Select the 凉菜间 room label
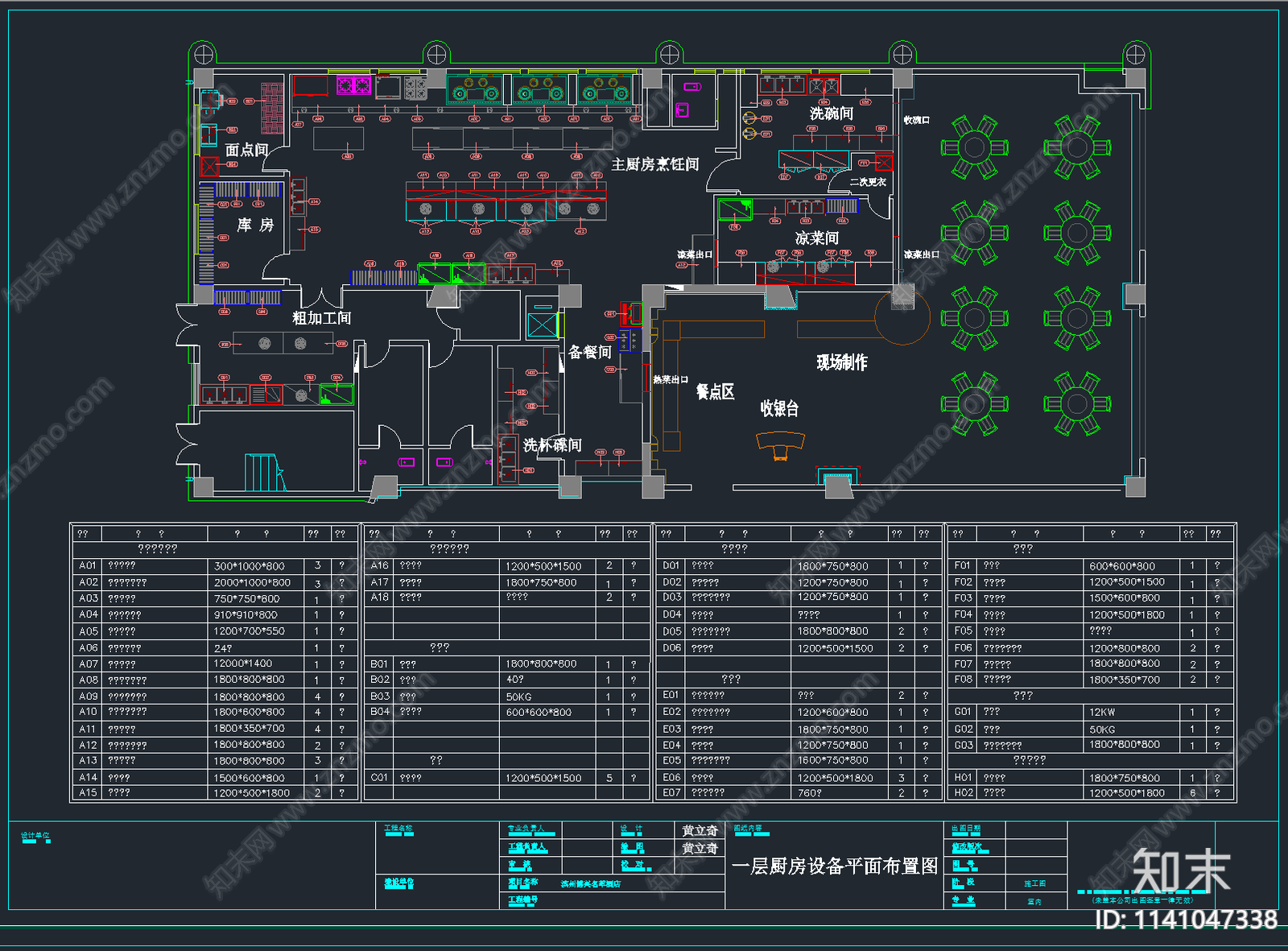This screenshot has height=951, width=1288. pyautogui.click(x=817, y=238)
